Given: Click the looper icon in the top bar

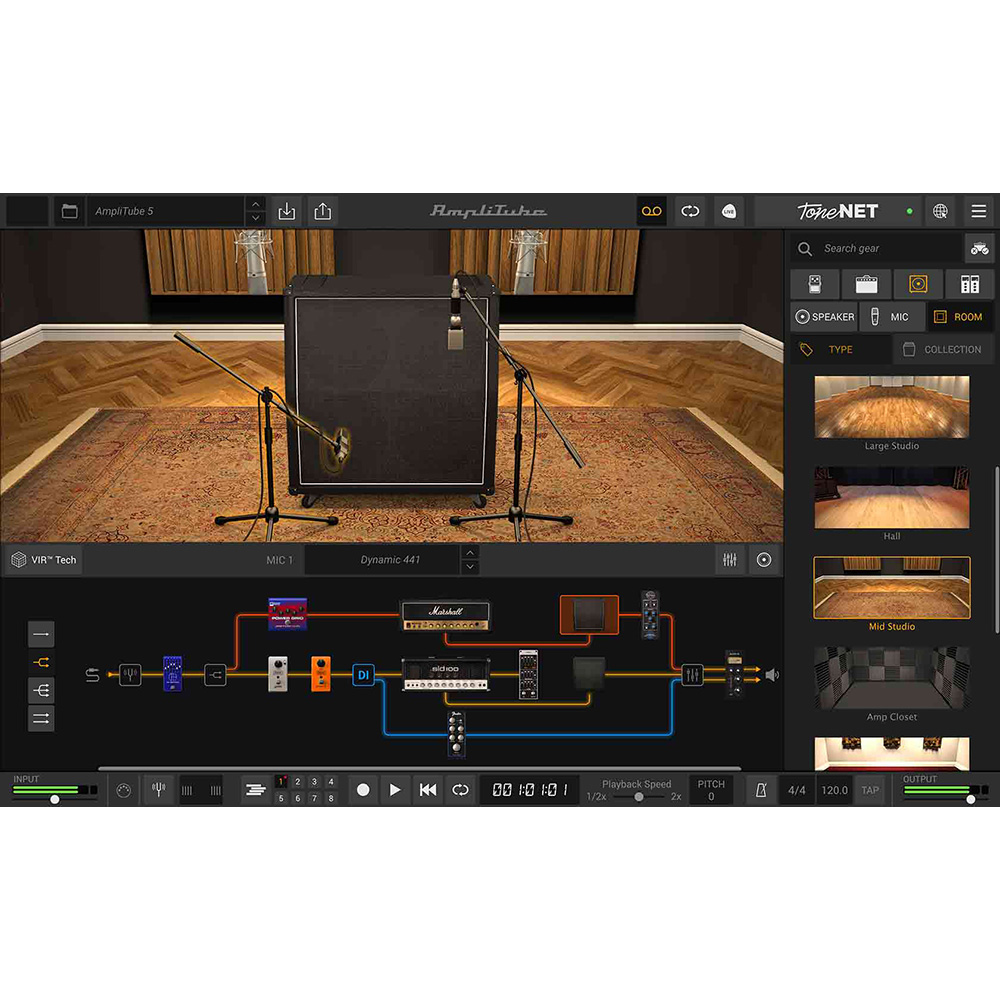Looking at the screenshot, I should click(652, 211).
